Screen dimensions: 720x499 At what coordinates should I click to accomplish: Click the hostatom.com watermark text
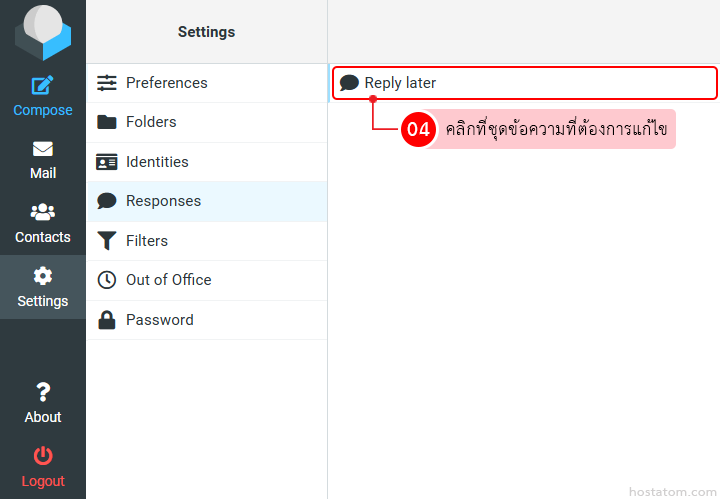pyautogui.click(x=671, y=492)
